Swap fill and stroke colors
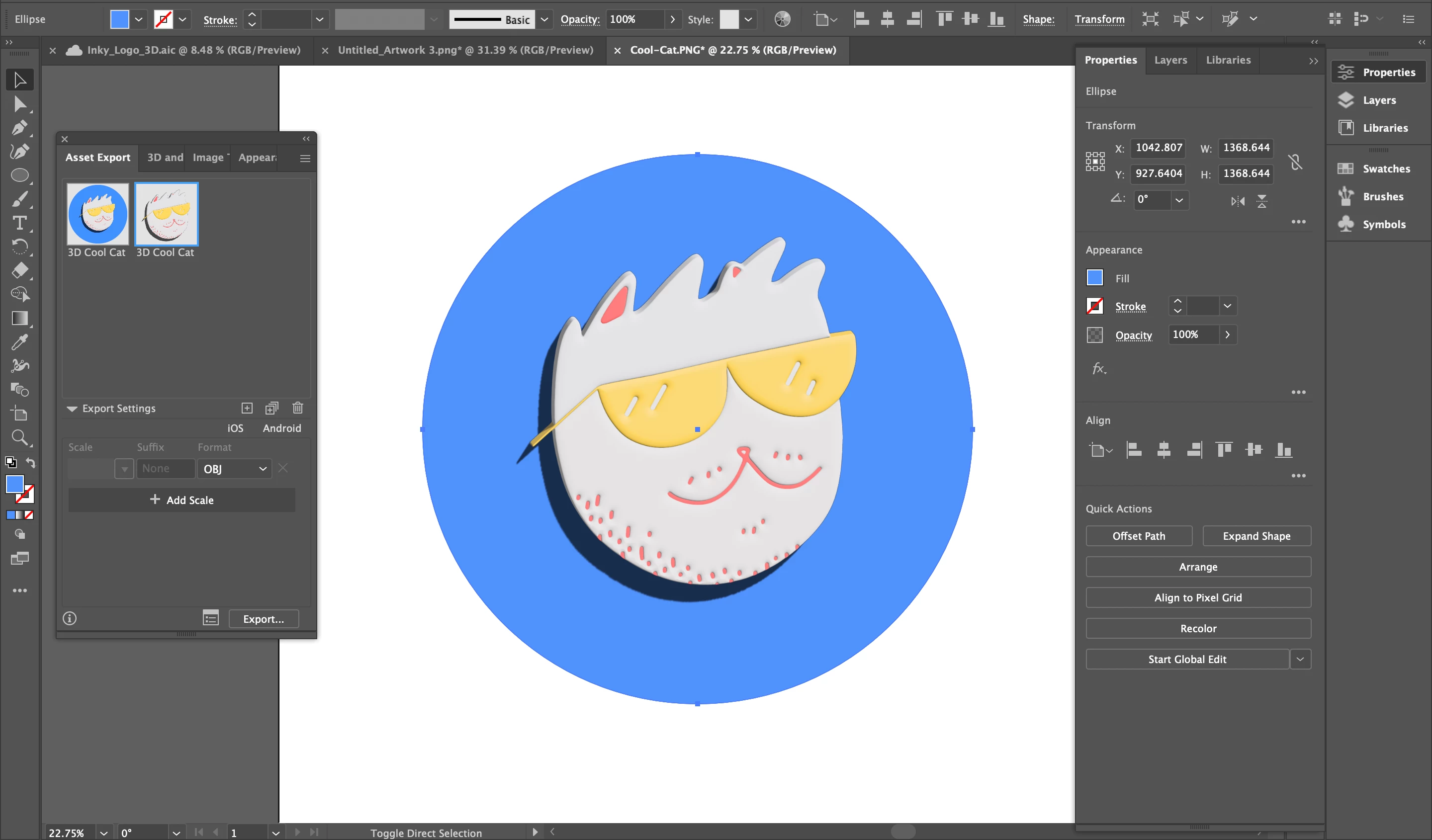 point(31,463)
